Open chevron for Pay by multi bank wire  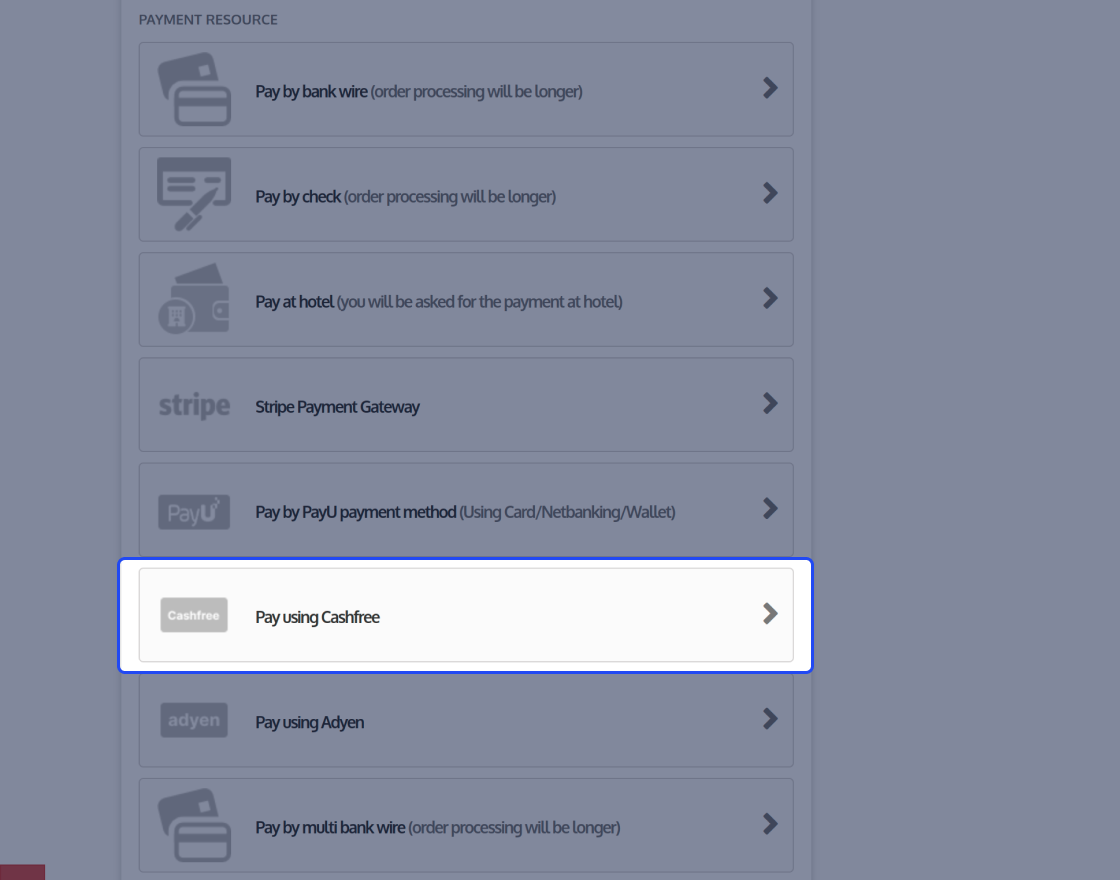pos(770,824)
